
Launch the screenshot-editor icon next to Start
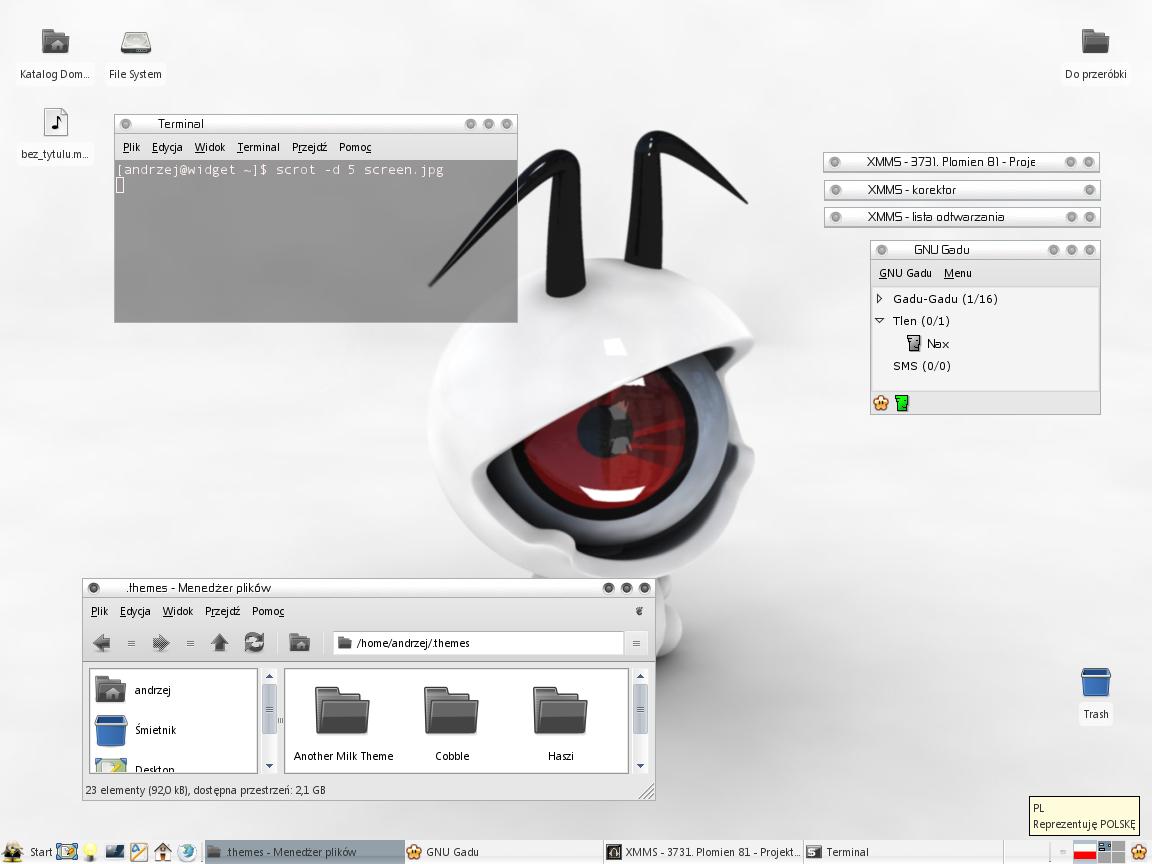[66, 852]
